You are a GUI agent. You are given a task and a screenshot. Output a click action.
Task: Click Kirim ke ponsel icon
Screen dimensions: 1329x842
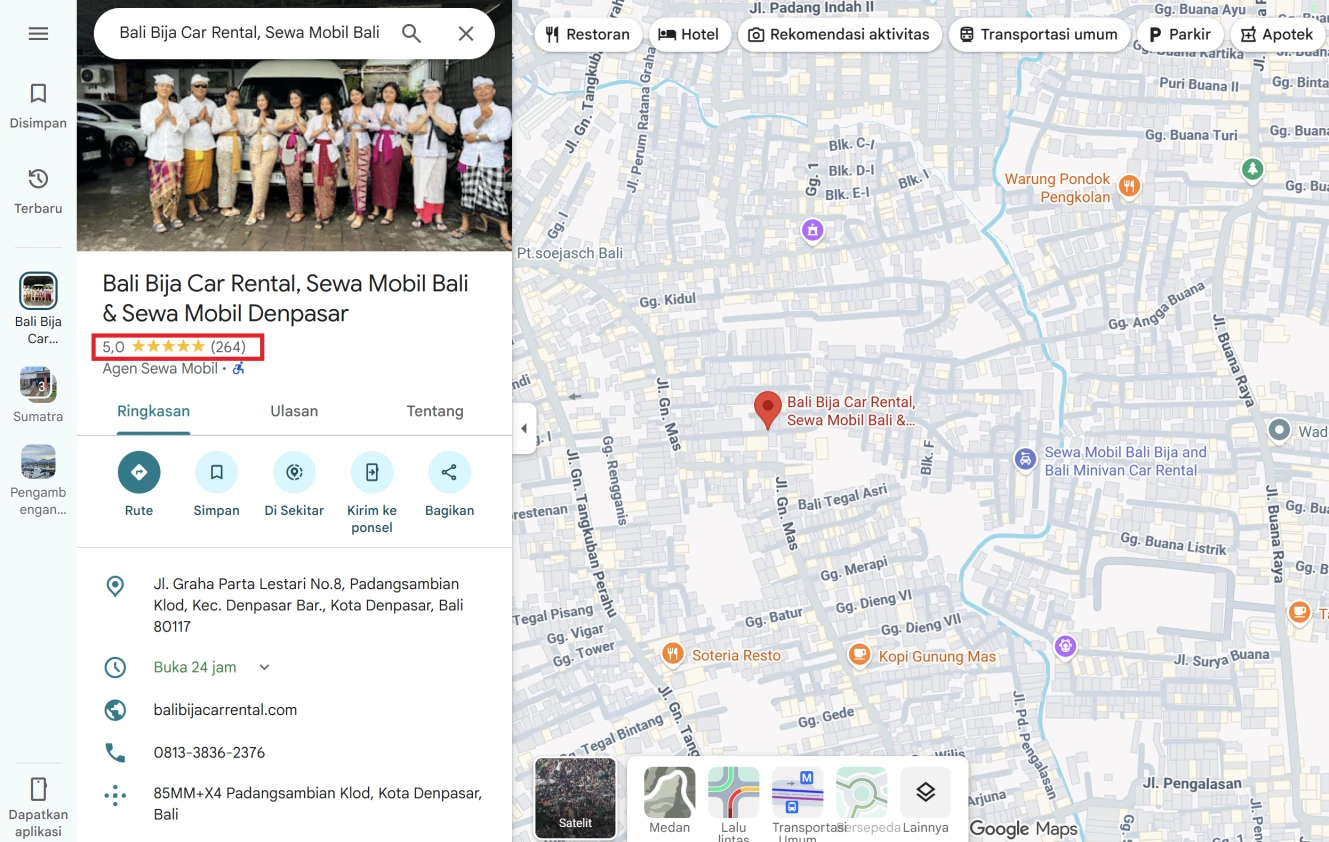372,472
